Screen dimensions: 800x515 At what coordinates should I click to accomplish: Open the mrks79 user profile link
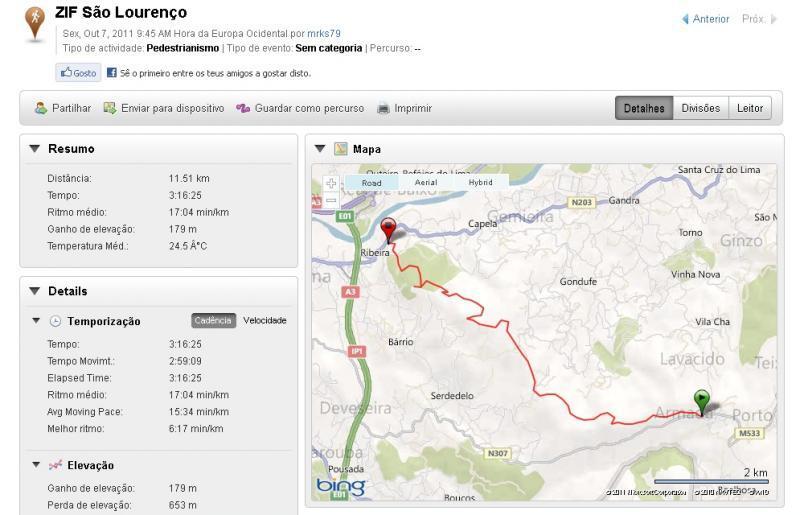click(x=323, y=33)
